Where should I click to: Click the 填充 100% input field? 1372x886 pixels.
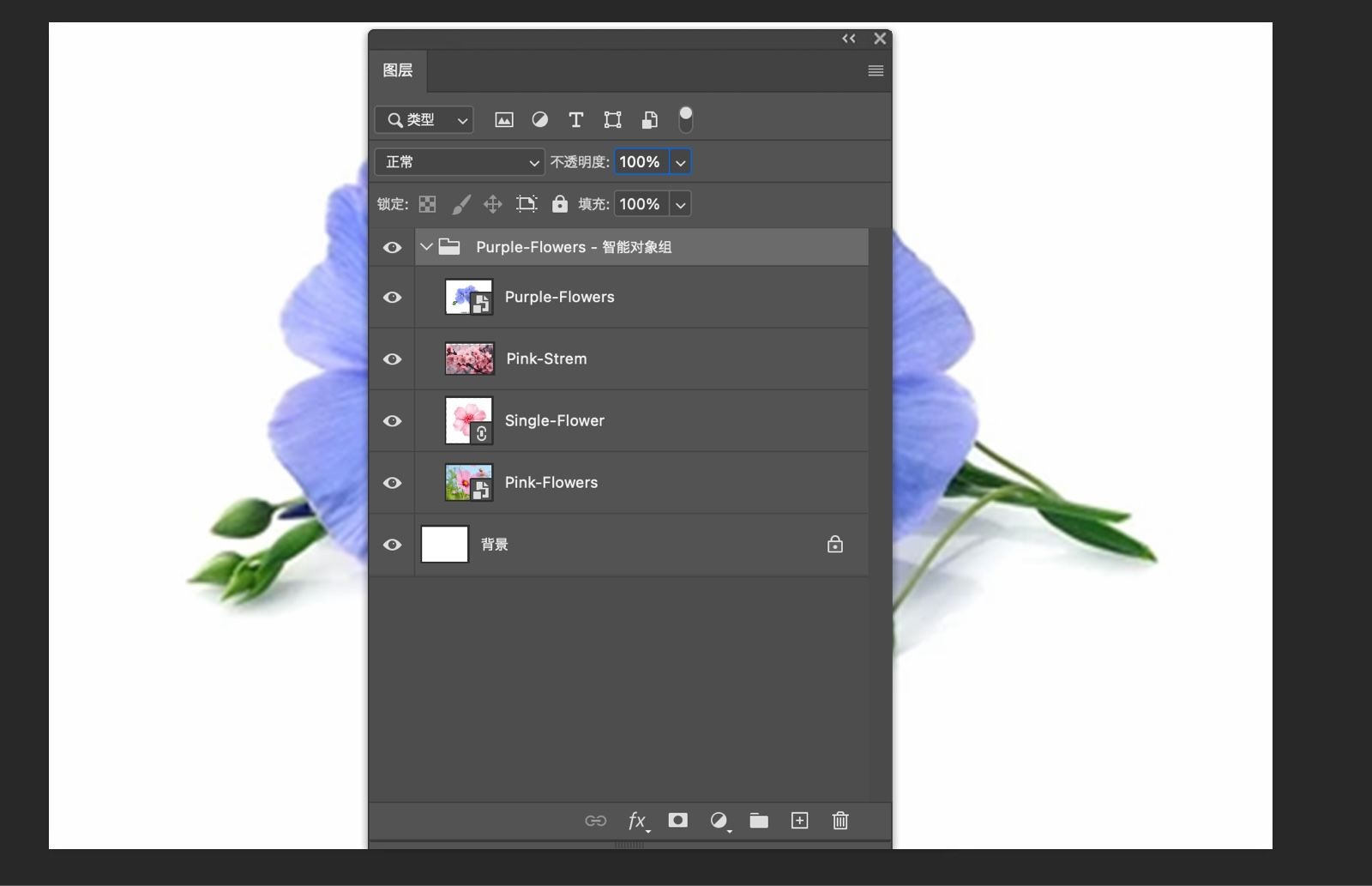tap(641, 204)
